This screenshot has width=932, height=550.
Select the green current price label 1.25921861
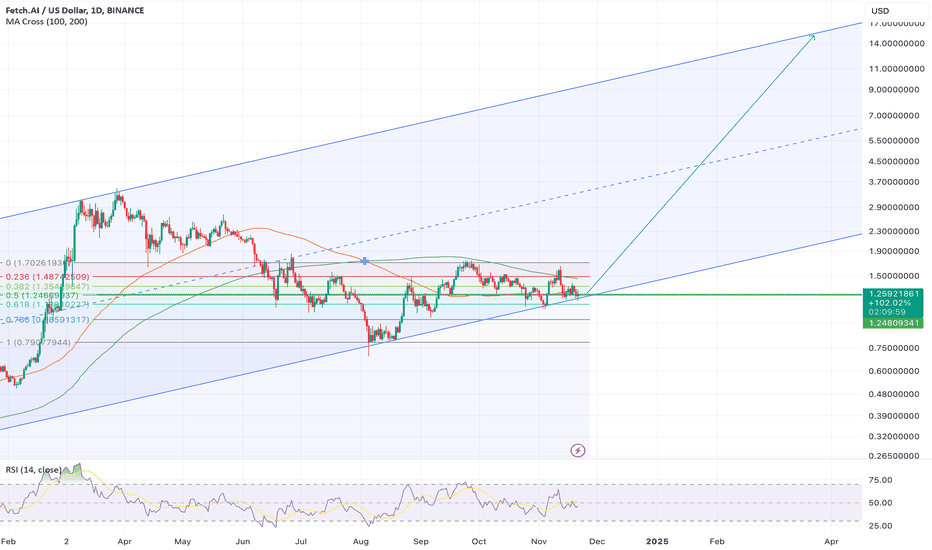(x=894, y=294)
